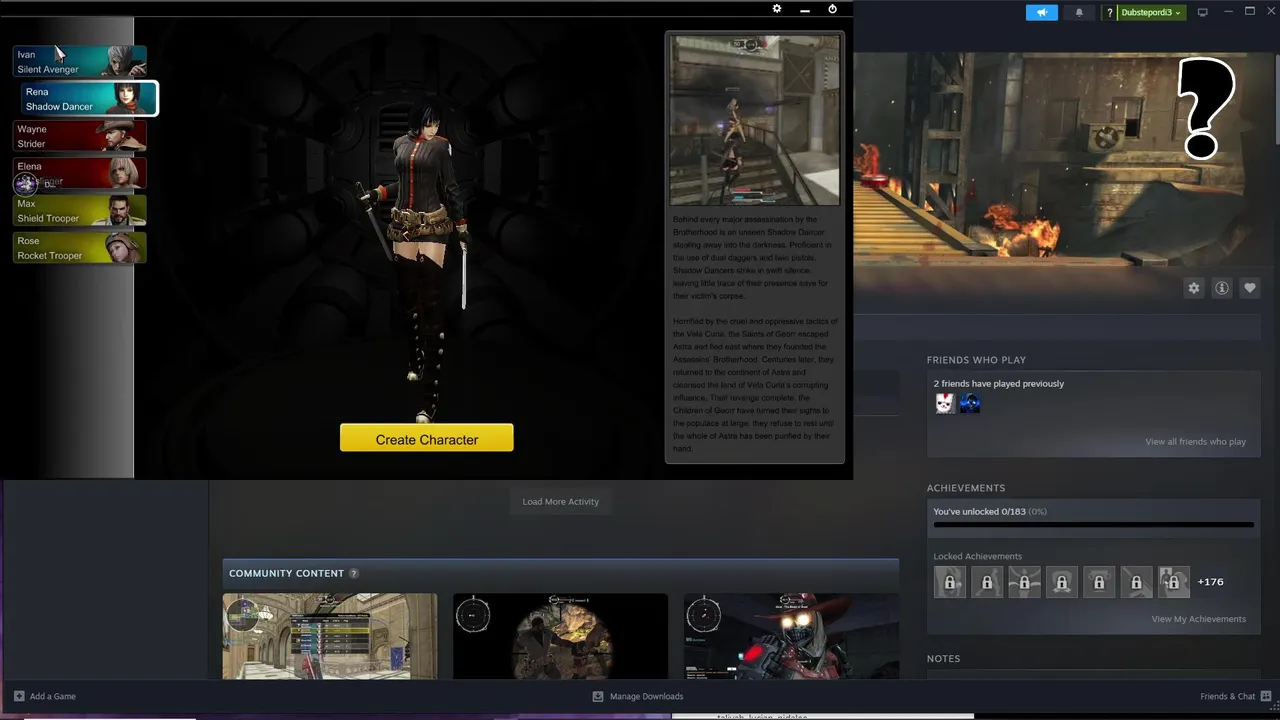Open third community screenshot with red-eyed cowboy
The width and height of the screenshot is (1280, 720).
click(x=791, y=637)
